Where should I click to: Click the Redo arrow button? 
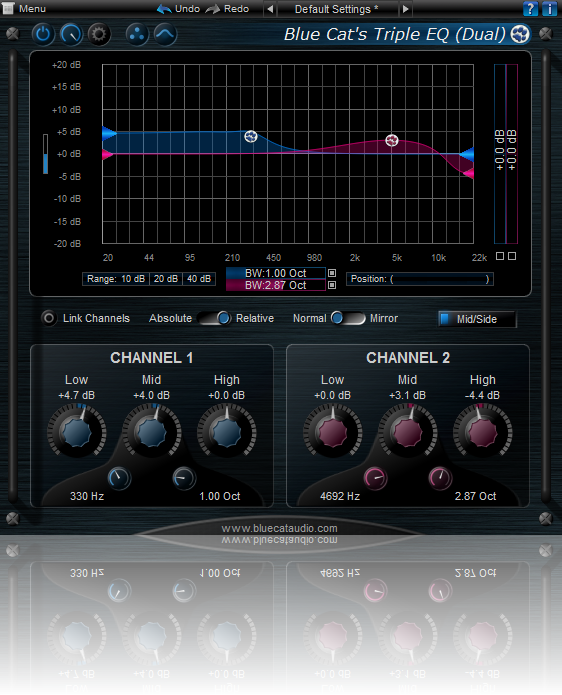tap(227, 9)
